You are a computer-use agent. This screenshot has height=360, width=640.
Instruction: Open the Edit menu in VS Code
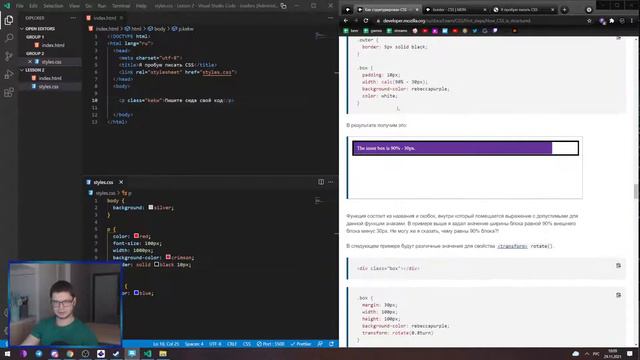click(33, 6)
